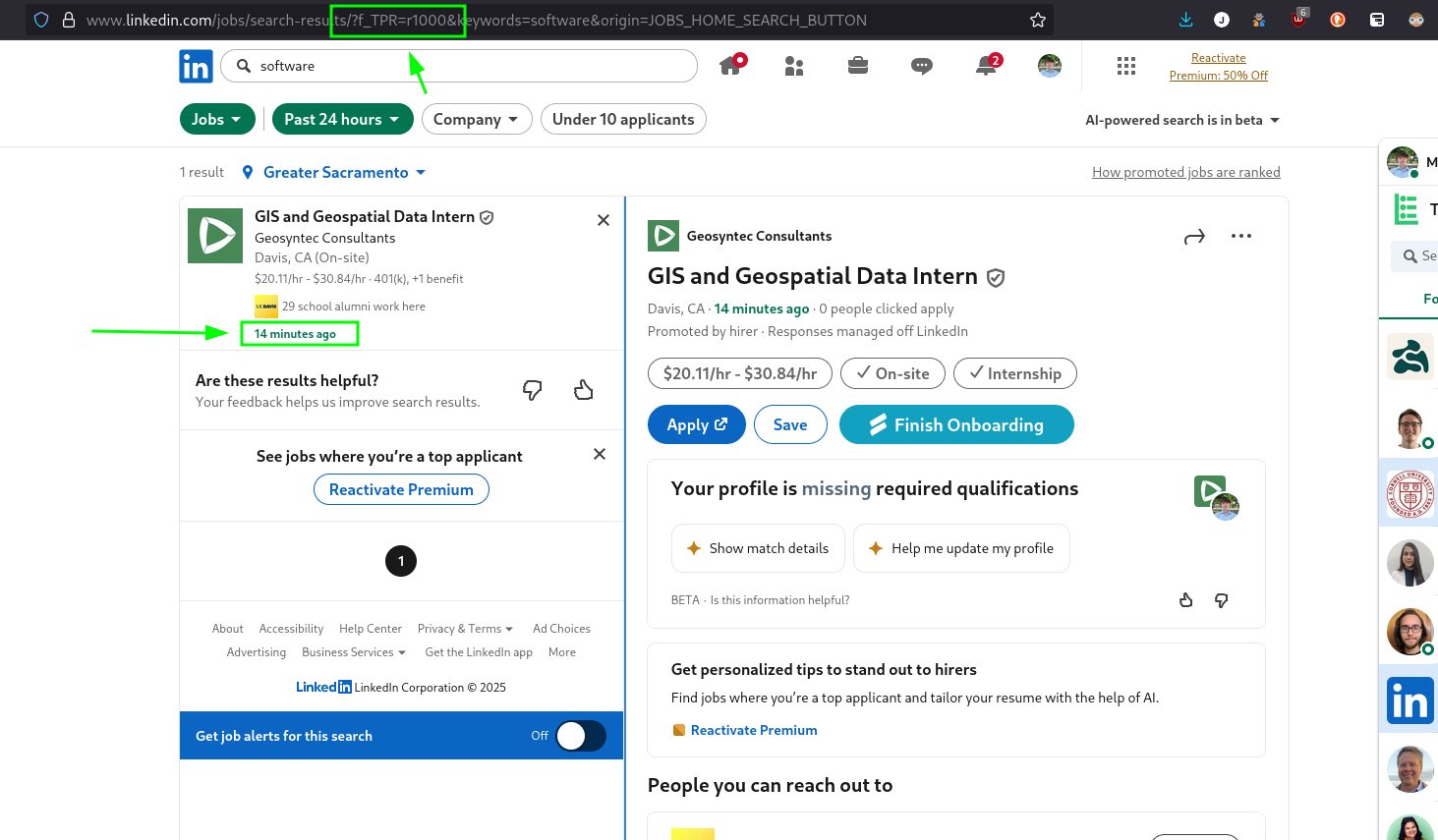Click Reactivate Premium outlined button
This screenshot has height=840, width=1438.
coord(401,489)
